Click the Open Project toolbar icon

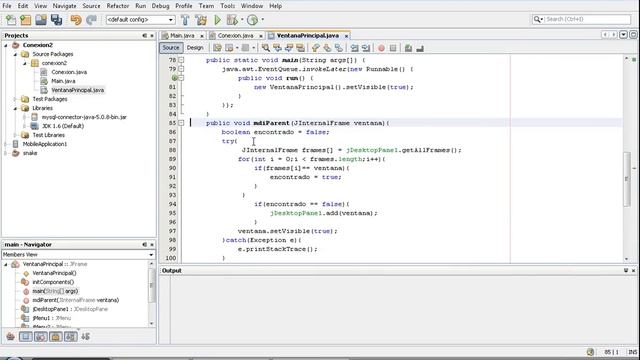tap(41, 20)
